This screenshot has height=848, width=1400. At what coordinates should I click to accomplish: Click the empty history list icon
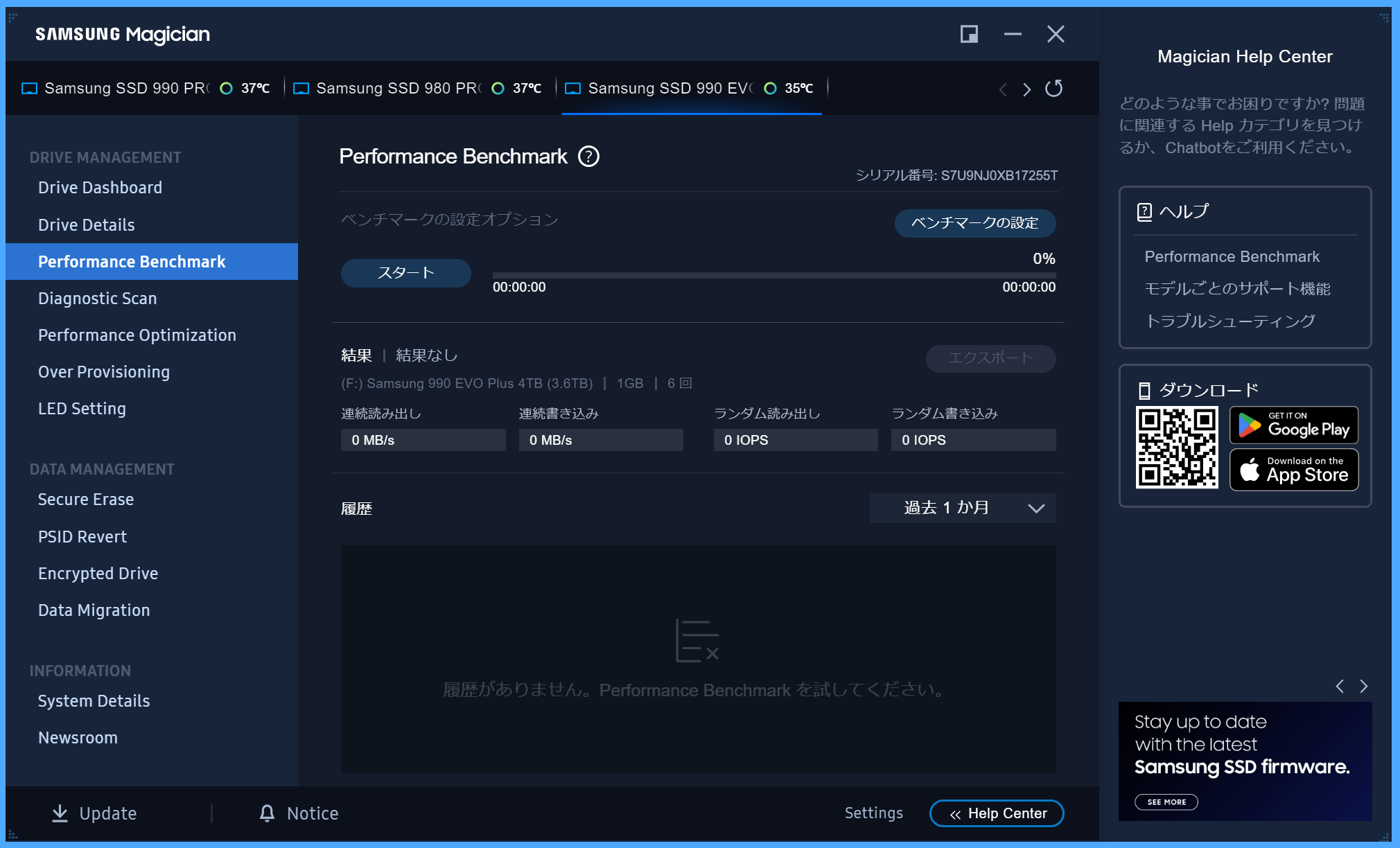click(697, 641)
